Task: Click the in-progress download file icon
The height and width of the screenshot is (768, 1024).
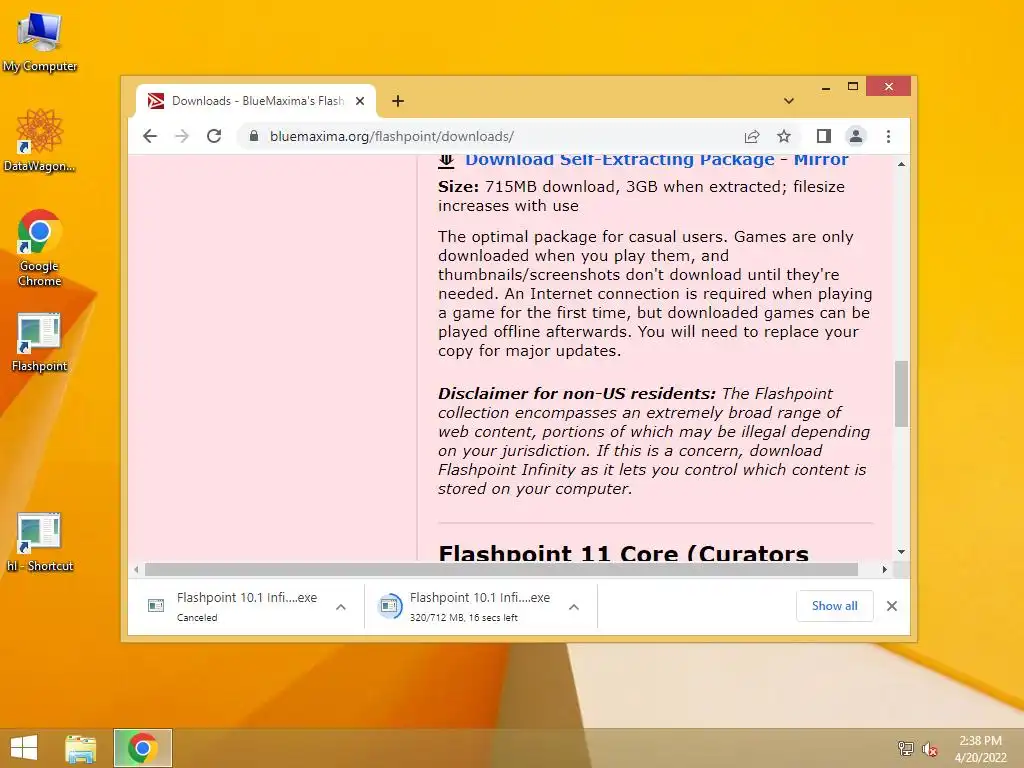Action: point(389,606)
